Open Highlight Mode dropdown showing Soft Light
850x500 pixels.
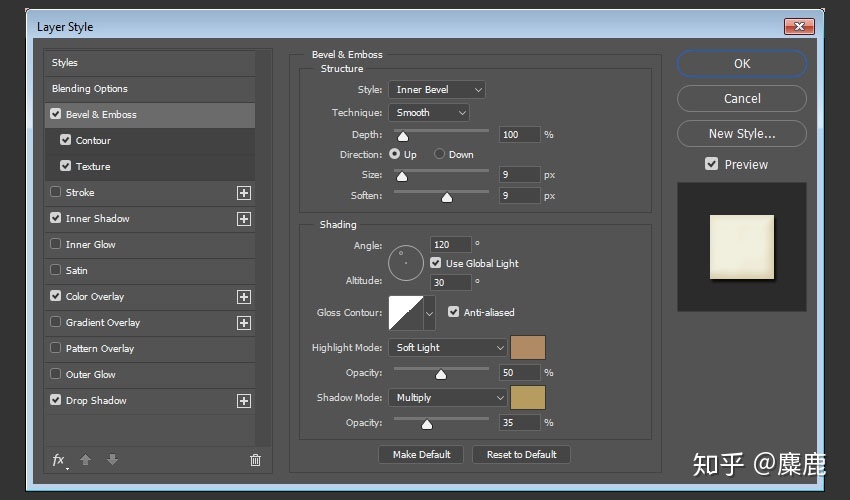point(448,348)
